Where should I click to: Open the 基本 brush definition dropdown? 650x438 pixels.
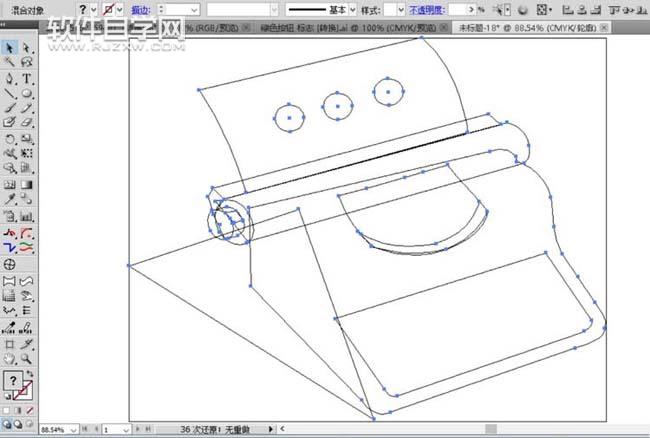[352, 10]
